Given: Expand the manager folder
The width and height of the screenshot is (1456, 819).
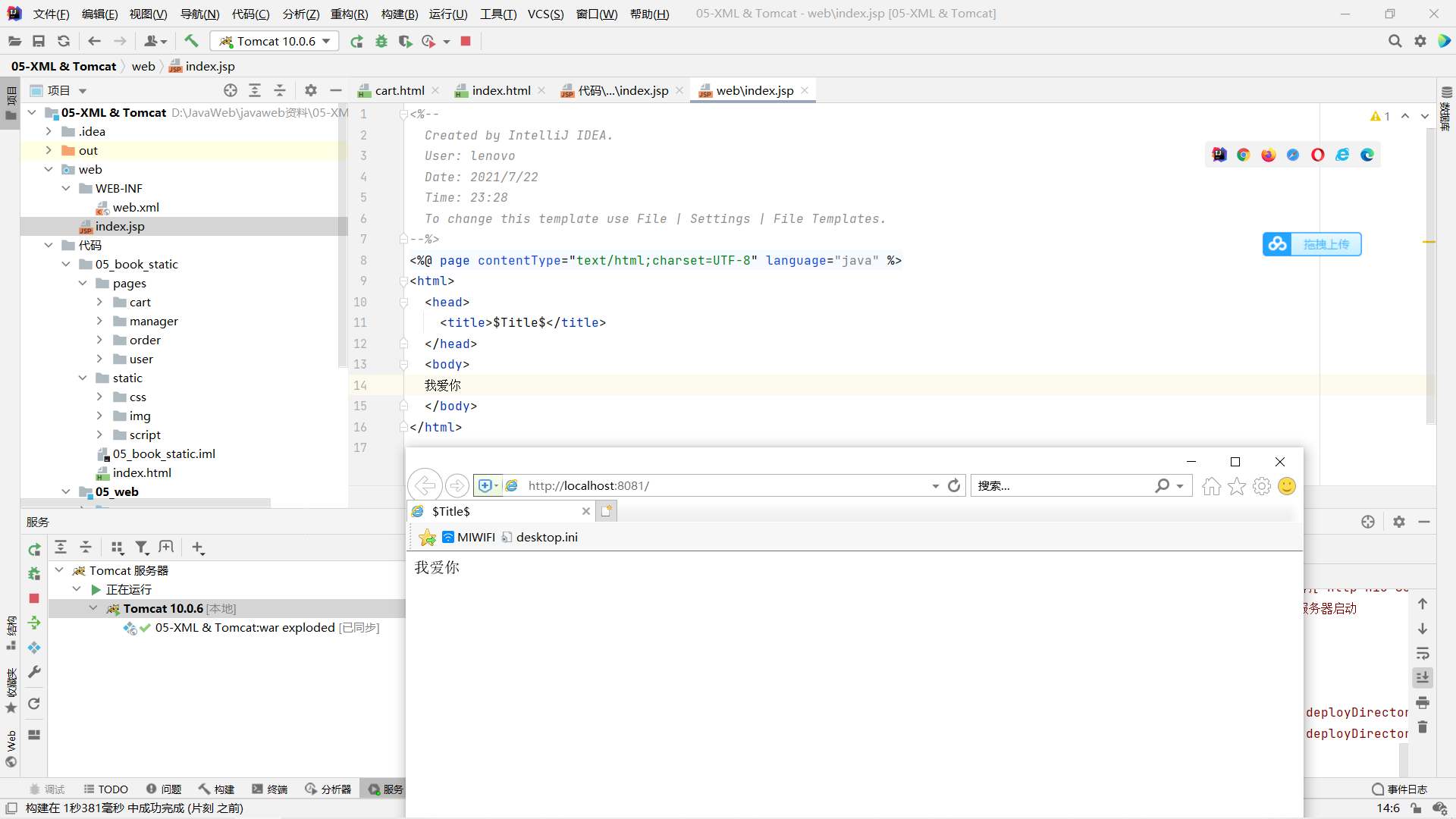Looking at the screenshot, I should 99,321.
